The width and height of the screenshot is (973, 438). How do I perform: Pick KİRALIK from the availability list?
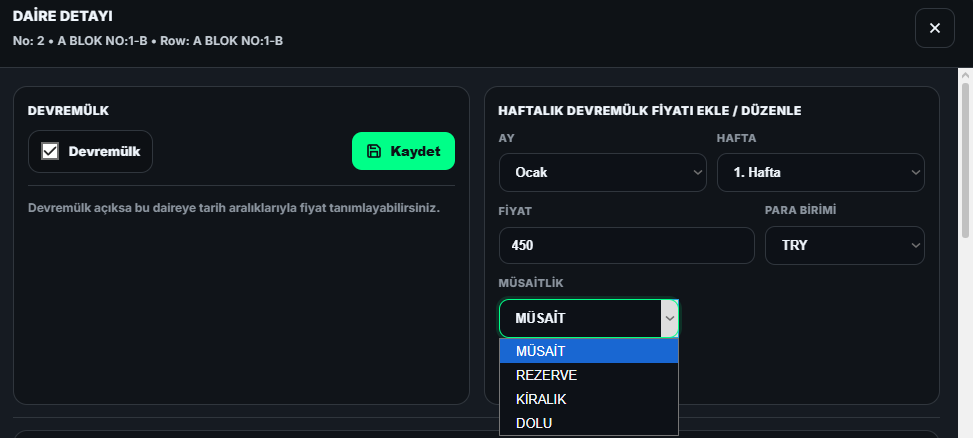pos(588,399)
